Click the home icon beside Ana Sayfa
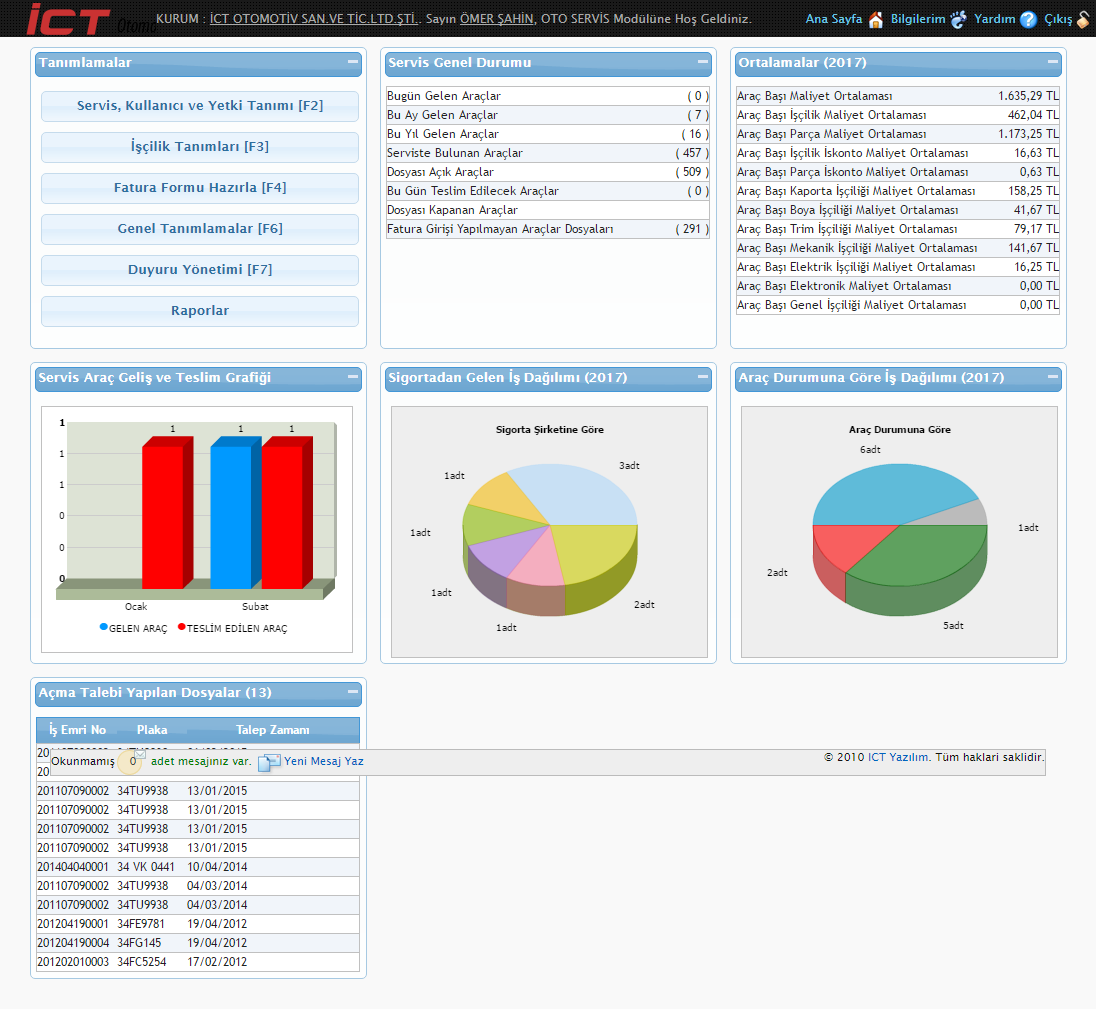Viewport: 1096px width, 1009px height. [876, 19]
